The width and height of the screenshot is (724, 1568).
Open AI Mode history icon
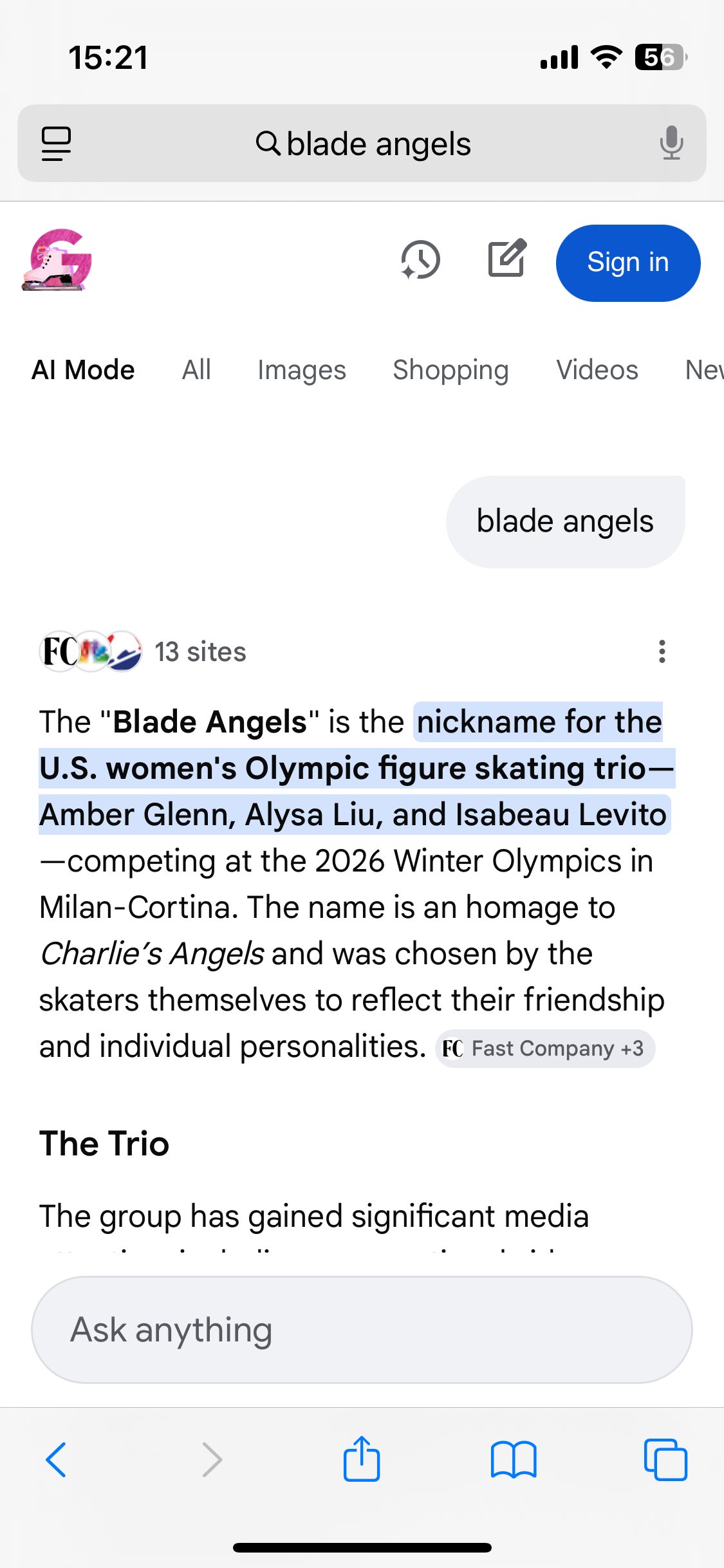420,261
